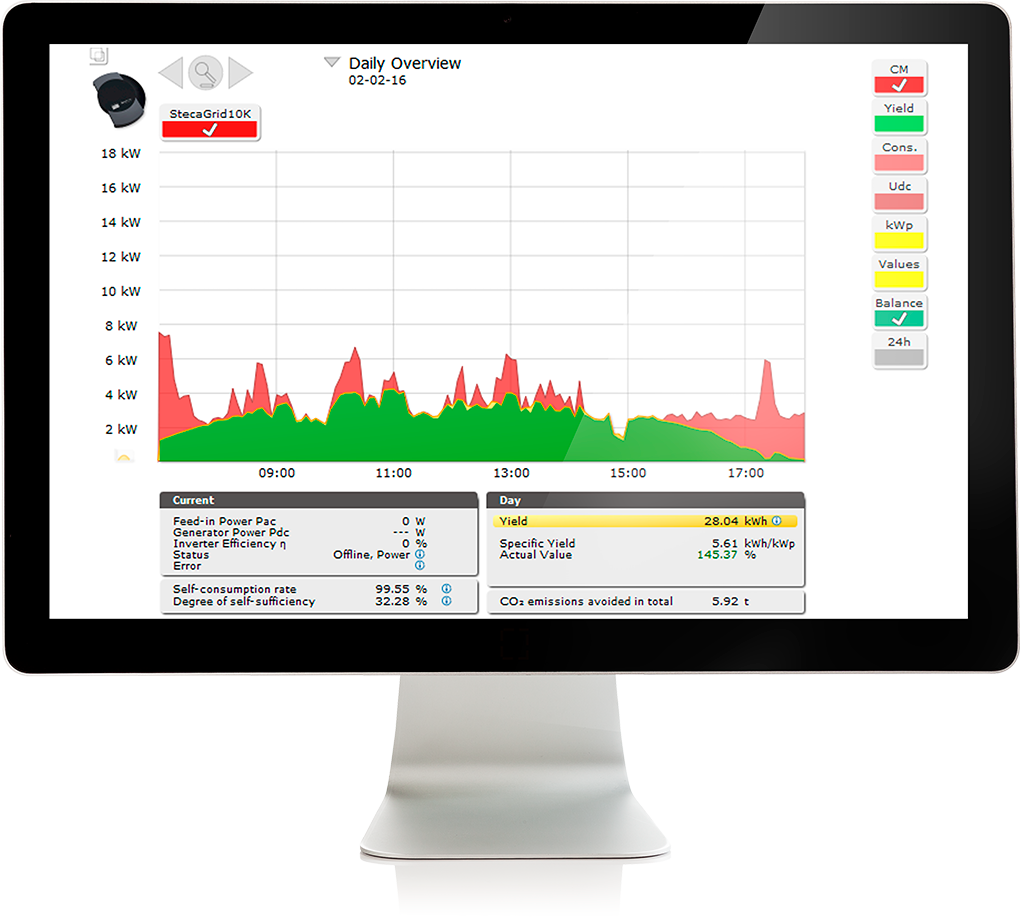
Task: Click the info icon in the Yield row
Action: [777, 521]
